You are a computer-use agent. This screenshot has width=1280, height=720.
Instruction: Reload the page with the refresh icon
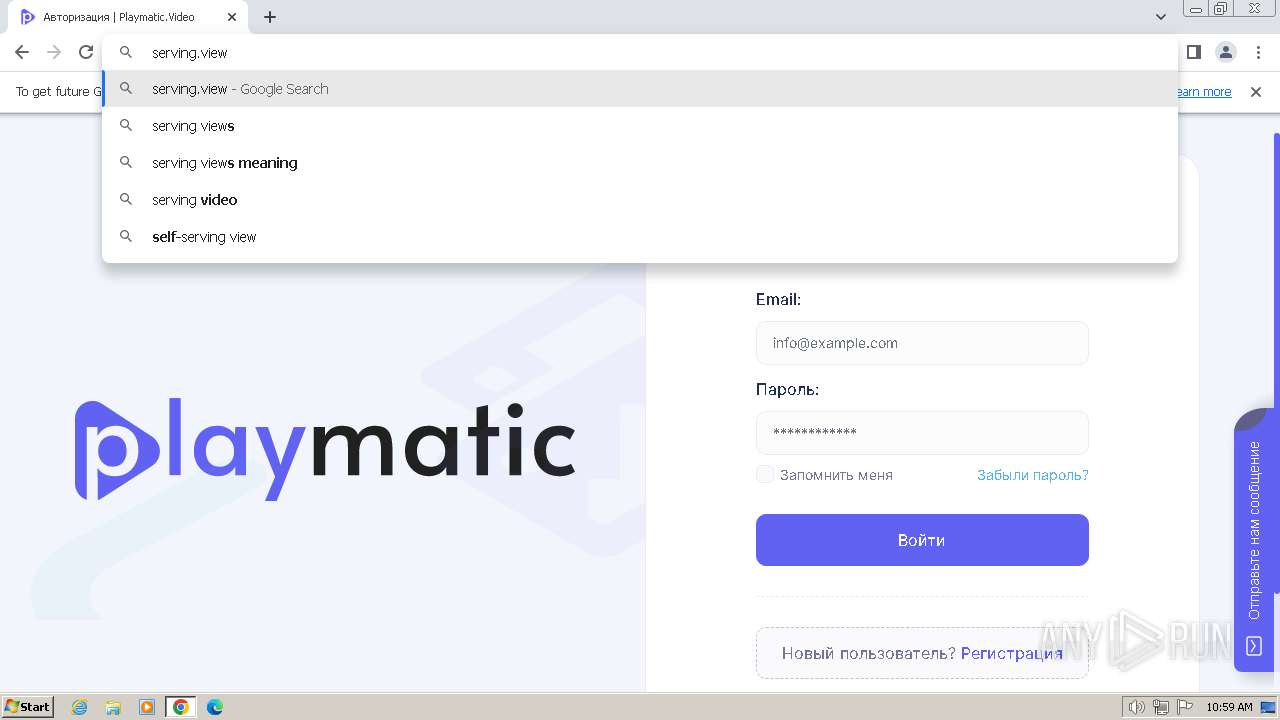[x=86, y=52]
